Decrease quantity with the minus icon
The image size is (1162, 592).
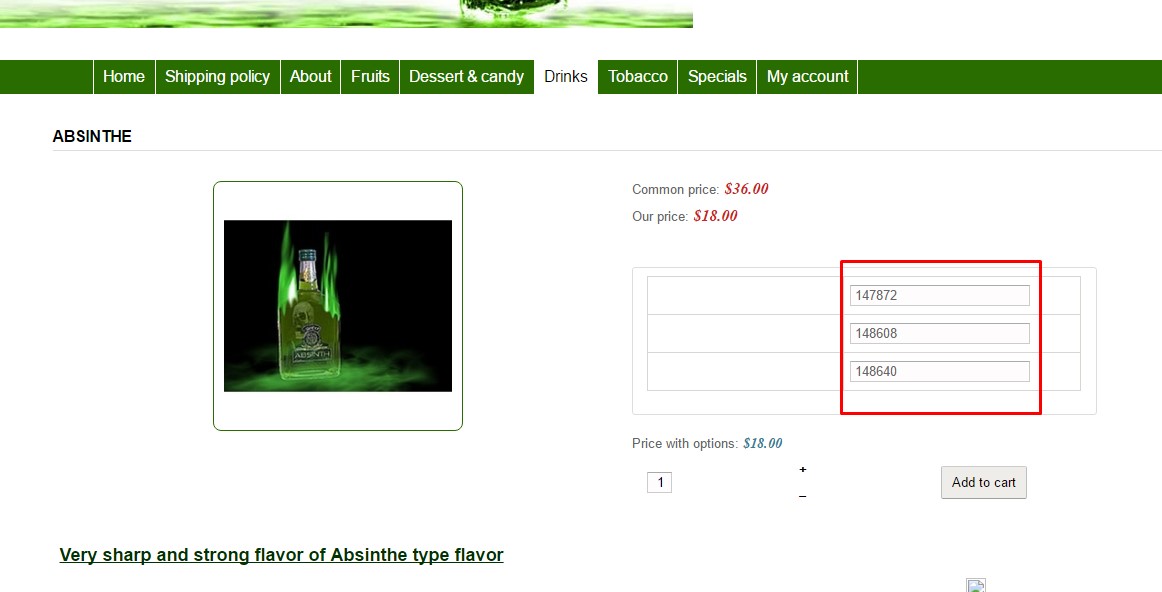coord(803,496)
